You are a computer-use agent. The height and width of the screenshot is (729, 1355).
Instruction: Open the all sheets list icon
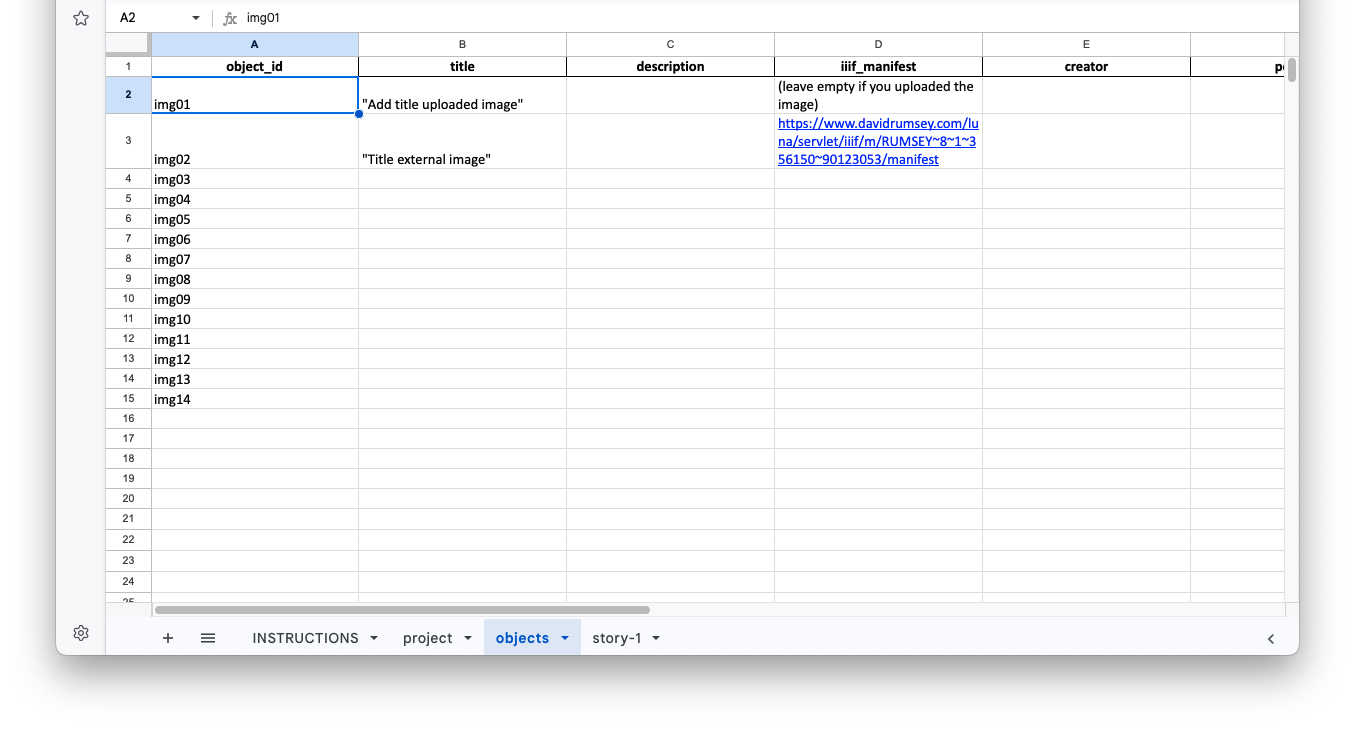[x=208, y=637]
